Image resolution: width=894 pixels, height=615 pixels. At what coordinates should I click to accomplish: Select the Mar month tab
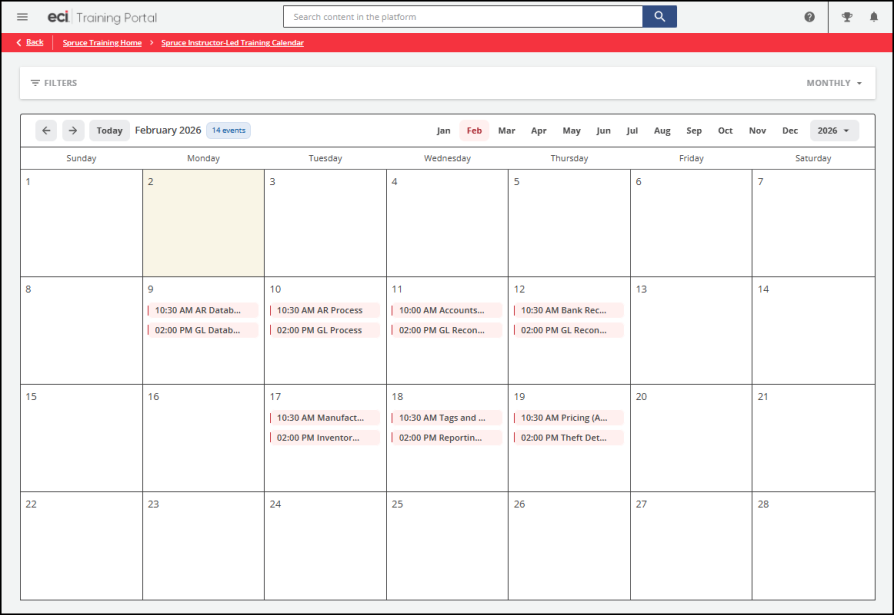[506, 131]
